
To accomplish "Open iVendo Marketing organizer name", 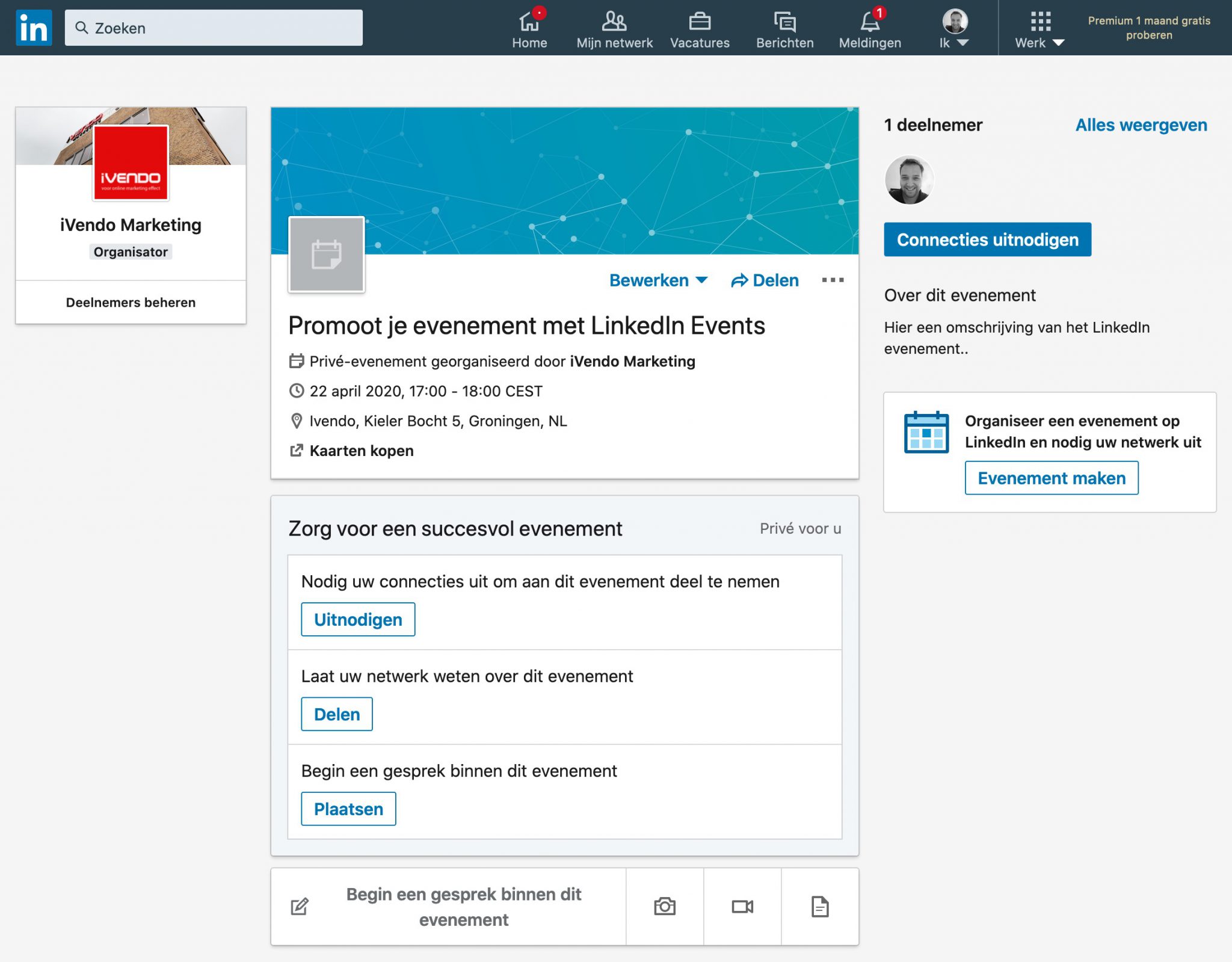I will [x=131, y=225].
